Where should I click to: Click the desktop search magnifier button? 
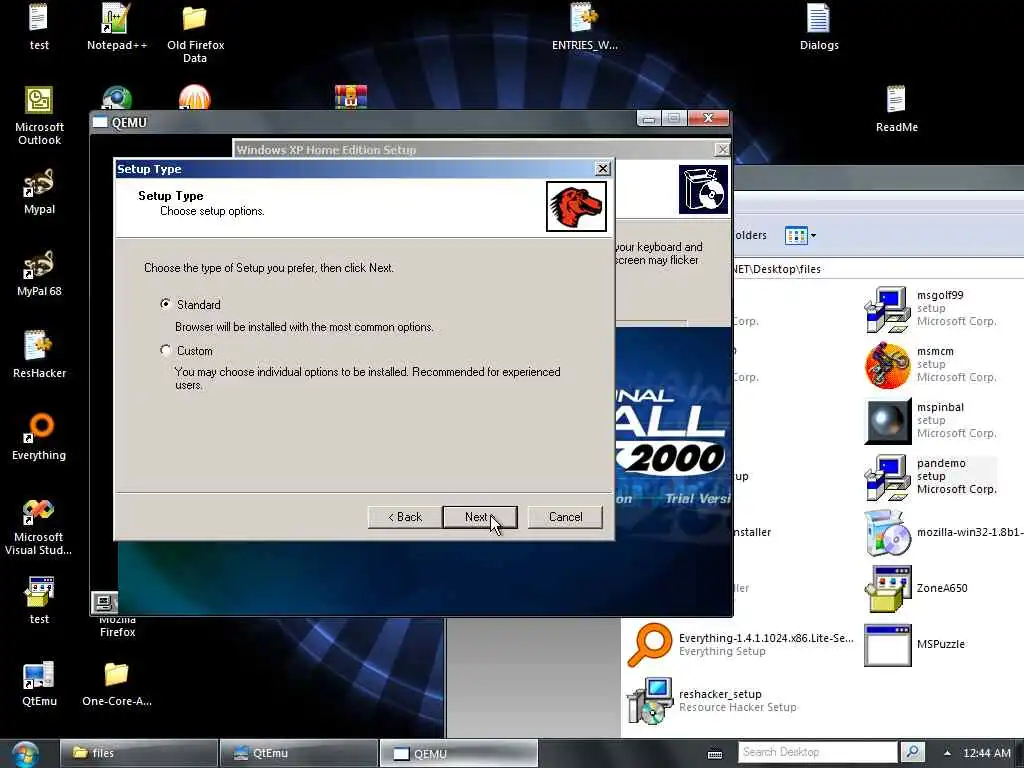(912, 752)
